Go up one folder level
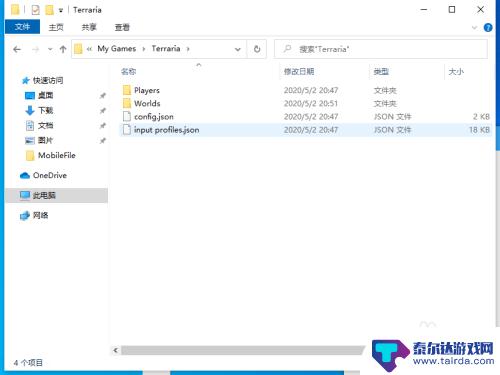Screen dimensions: 500x375 [x=63, y=49]
